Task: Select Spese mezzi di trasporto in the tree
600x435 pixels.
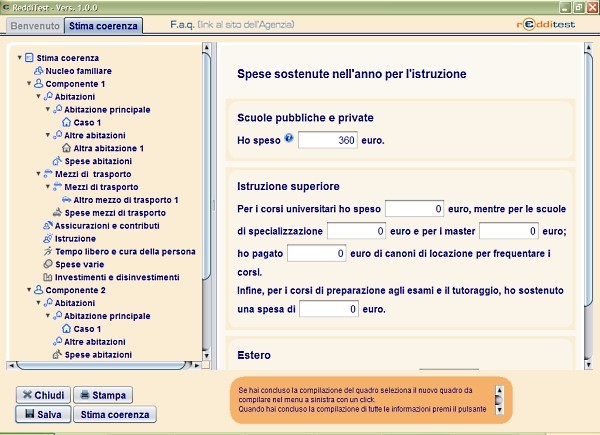Action: click(115, 212)
